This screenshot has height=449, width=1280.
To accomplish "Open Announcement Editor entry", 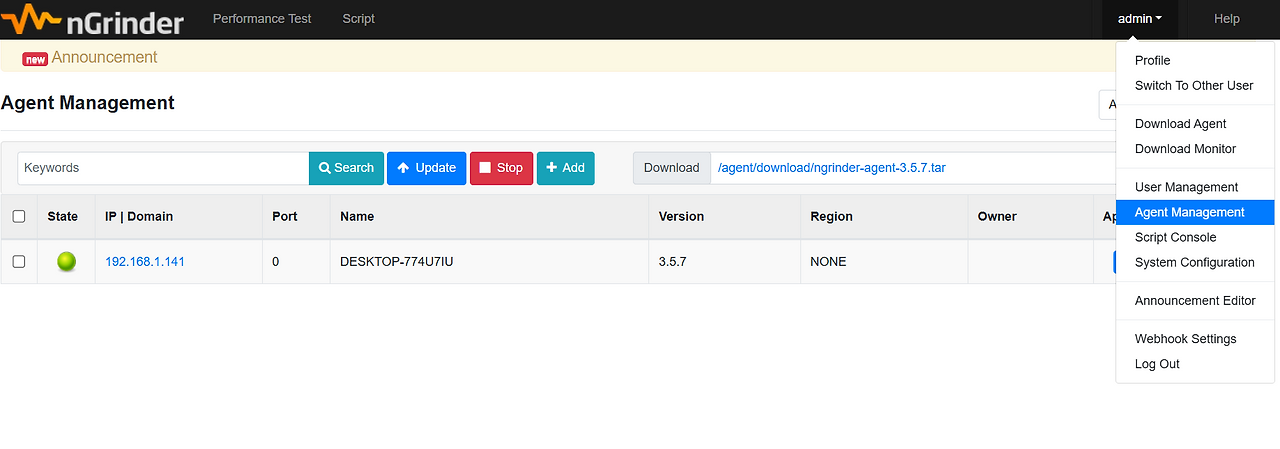I will (1195, 301).
